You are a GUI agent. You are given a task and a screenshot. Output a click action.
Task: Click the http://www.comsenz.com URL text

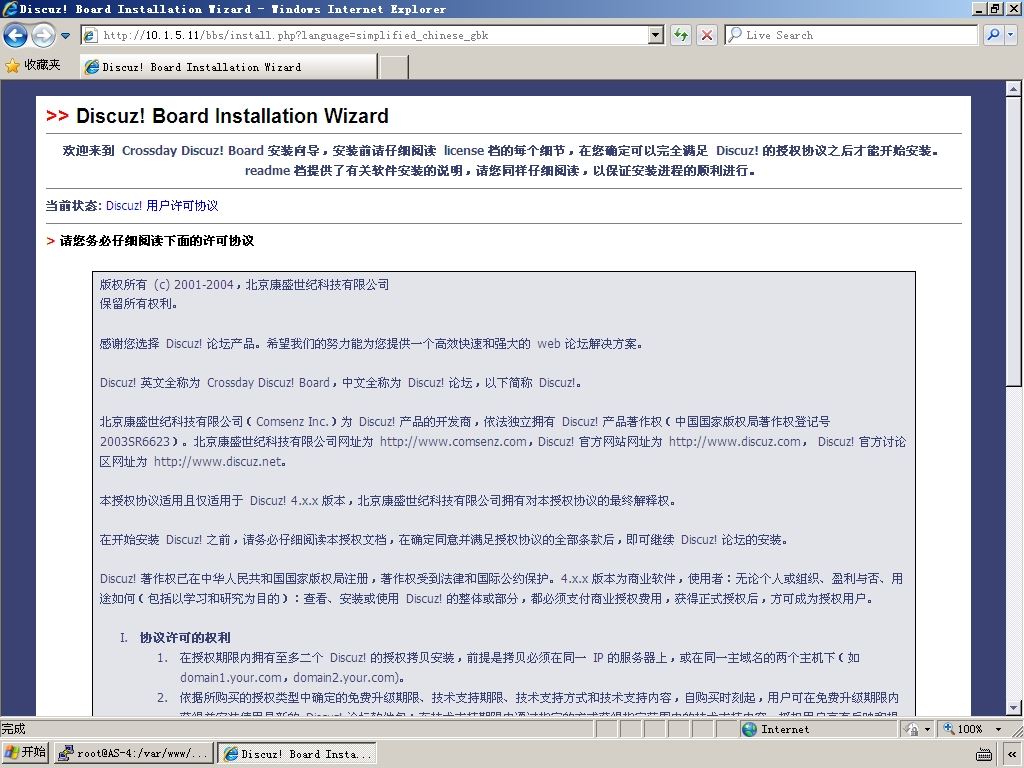coord(453,442)
